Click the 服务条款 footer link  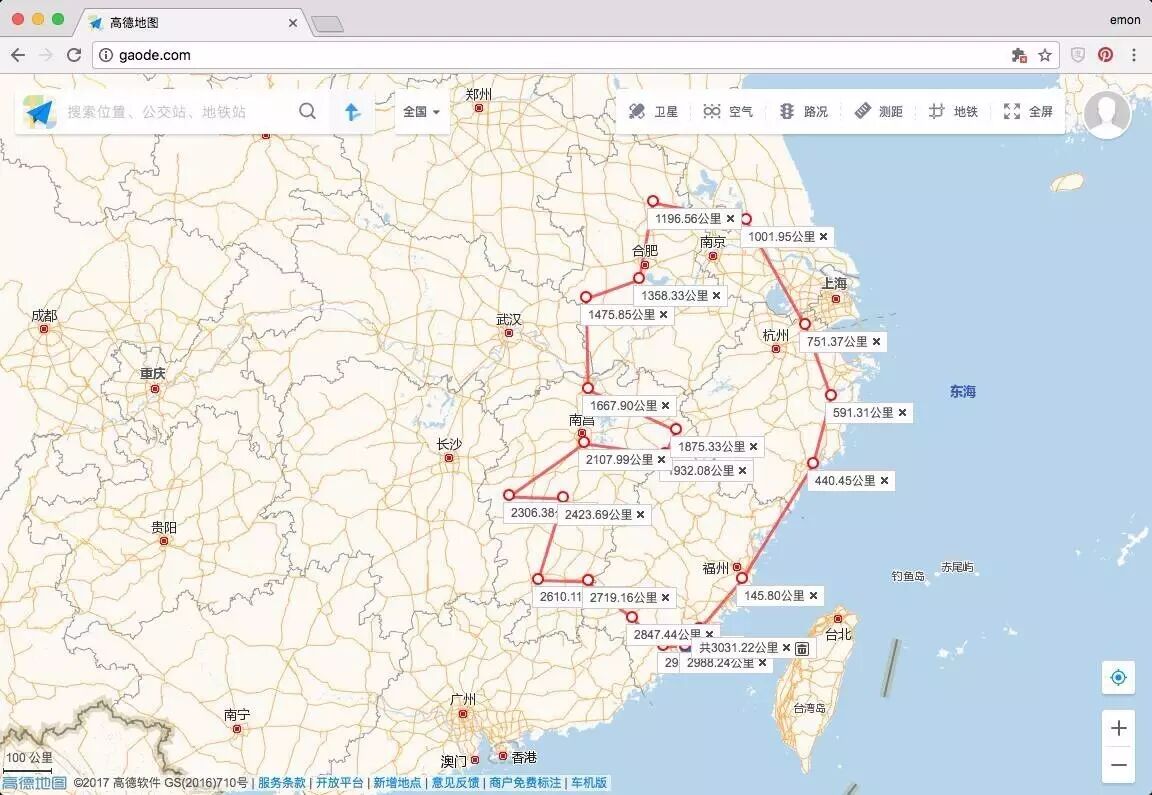coord(281,783)
